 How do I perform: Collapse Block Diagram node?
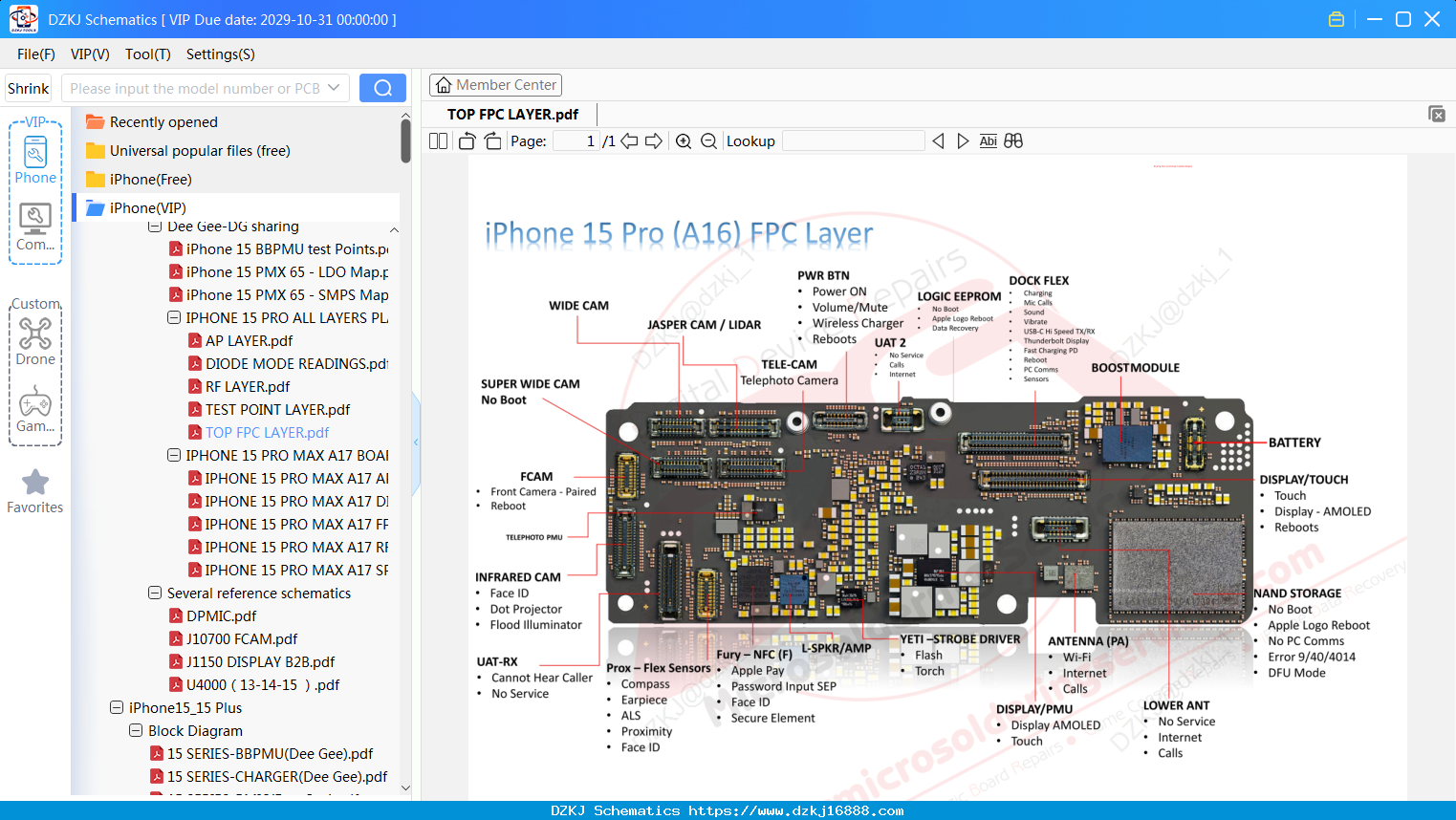(136, 730)
